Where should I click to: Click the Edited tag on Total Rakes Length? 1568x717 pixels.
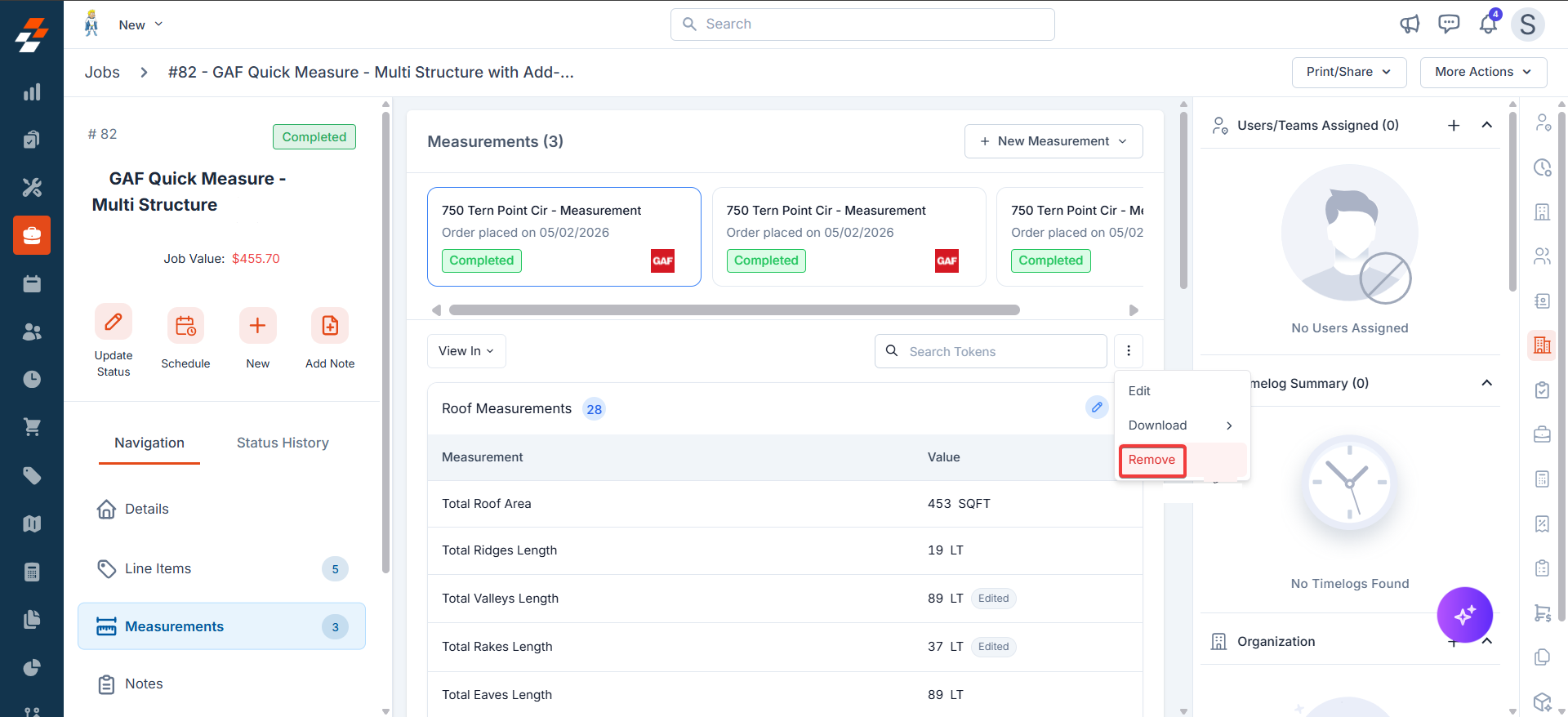click(x=994, y=647)
